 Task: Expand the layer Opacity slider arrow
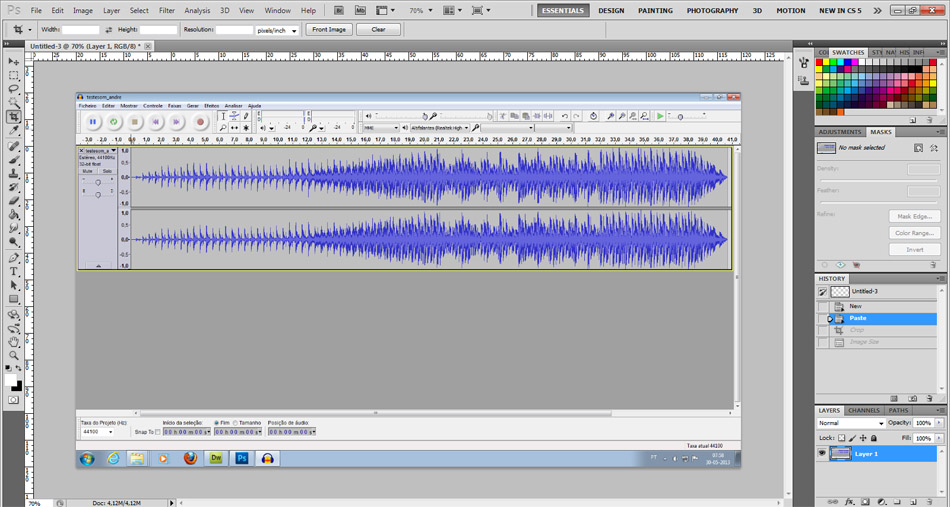[x=939, y=423]
